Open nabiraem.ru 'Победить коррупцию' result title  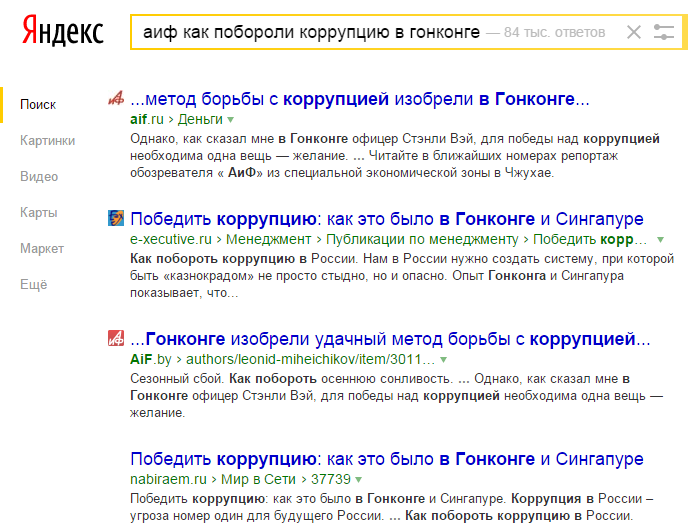tap(387, 459)
